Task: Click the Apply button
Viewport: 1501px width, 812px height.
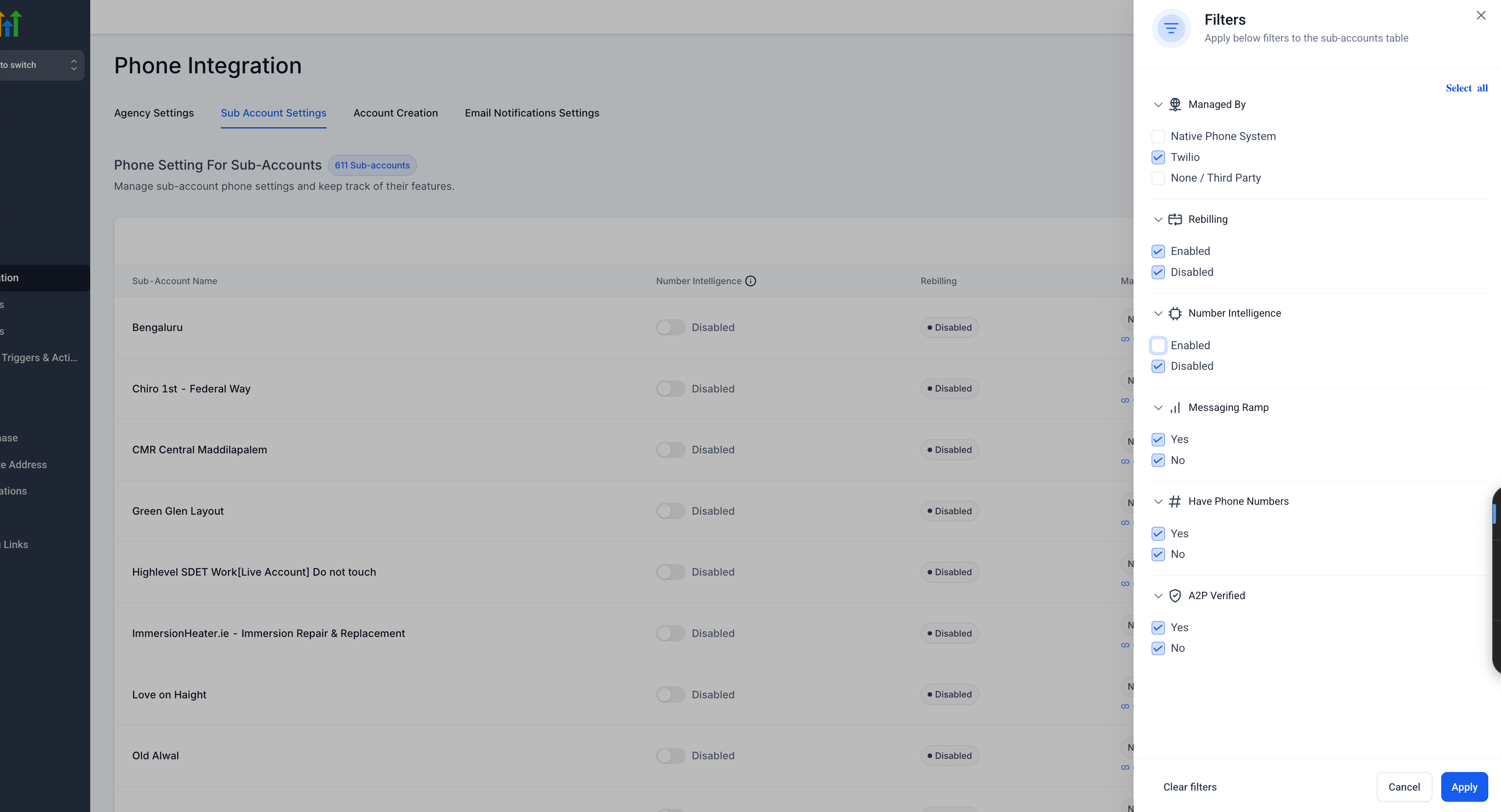Action: coord(1464,787)
